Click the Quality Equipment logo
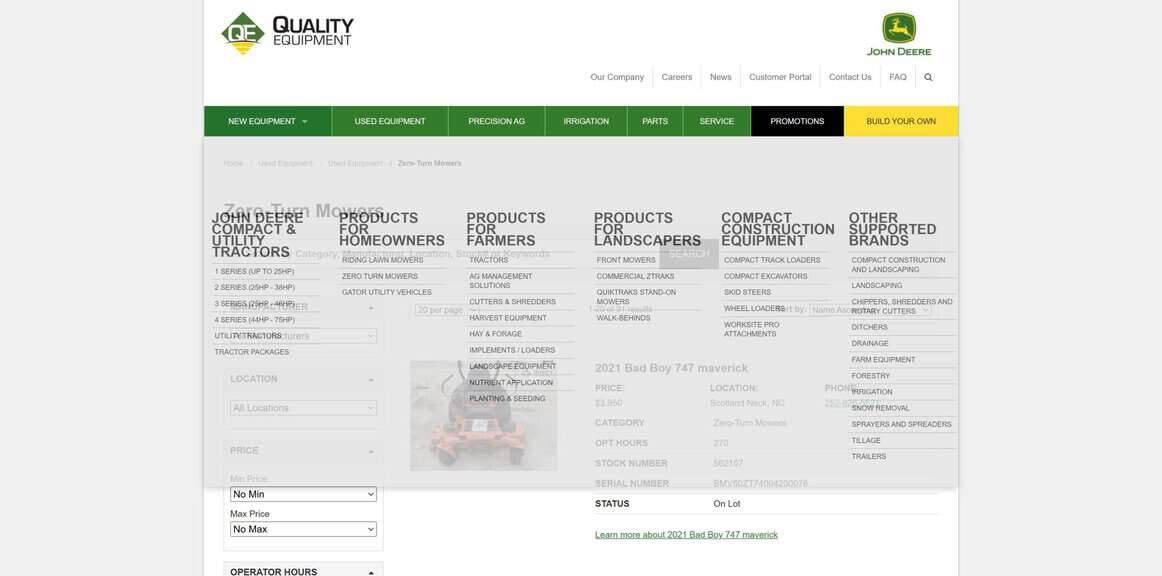 285,31
